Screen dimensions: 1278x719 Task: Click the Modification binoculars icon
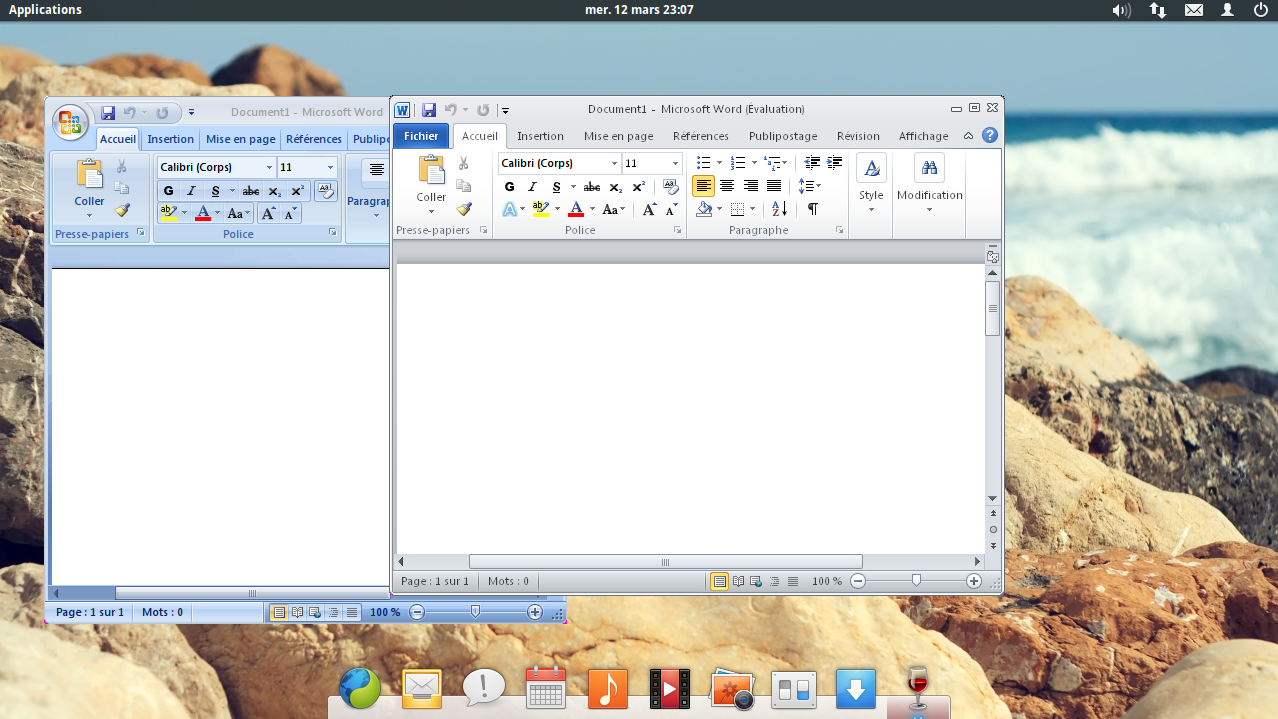click(929, 168)
